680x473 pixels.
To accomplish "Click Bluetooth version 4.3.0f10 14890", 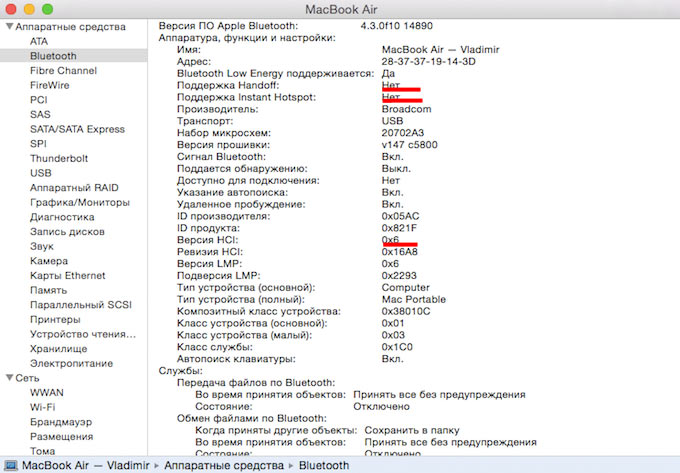I will coord(396,26).
